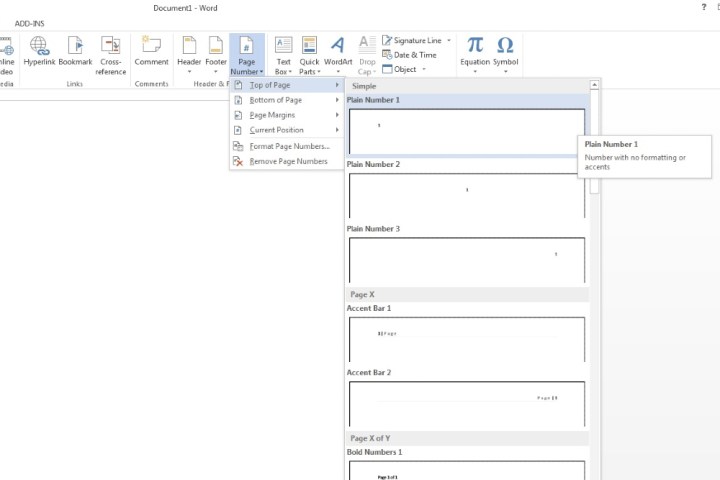
Task: Click the Bold Numbers 1 label
Action: [x=374, y=452]
